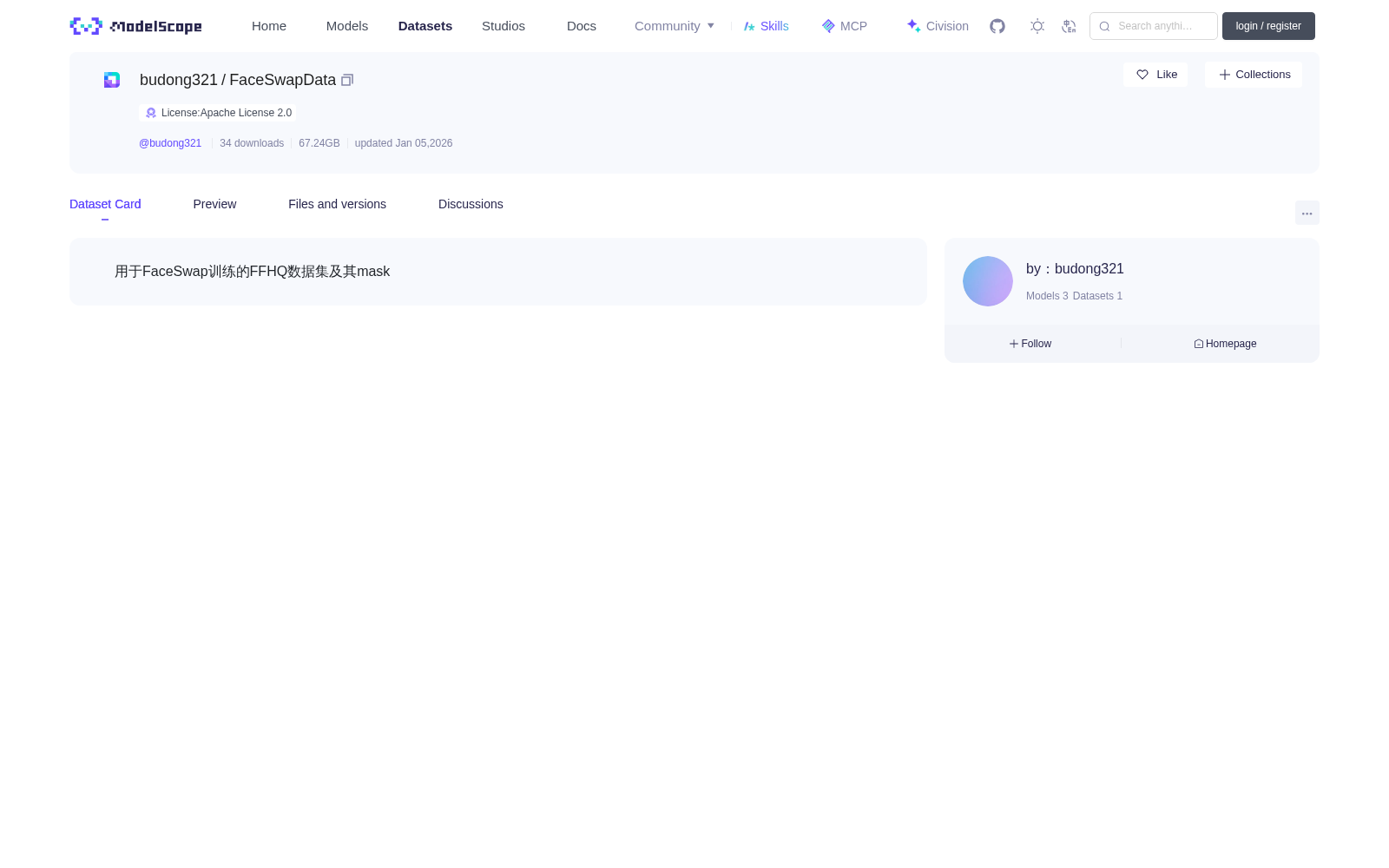Open the ModelScope logo homepage
Screen dimensions: 1389x868
[135, 26]
